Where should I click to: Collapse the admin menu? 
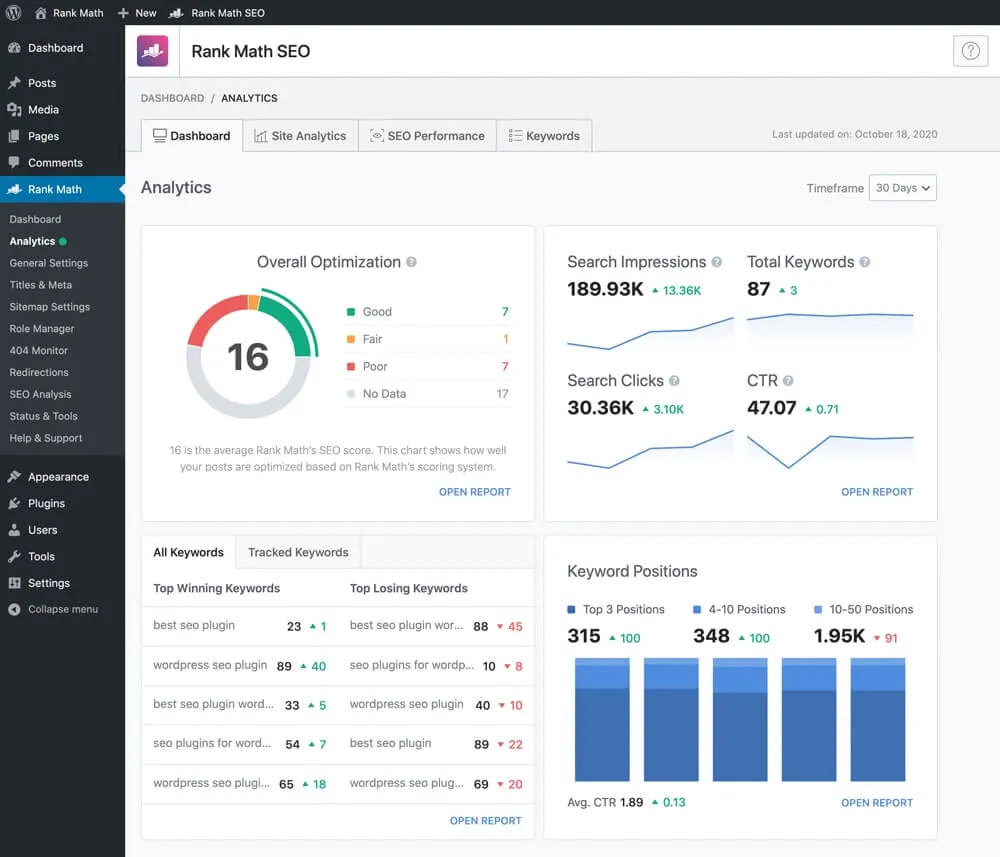(56, 609)
